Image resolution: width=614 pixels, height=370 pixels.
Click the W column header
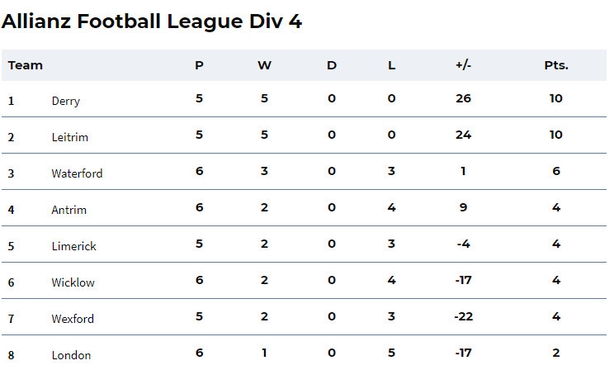point(264,65)
